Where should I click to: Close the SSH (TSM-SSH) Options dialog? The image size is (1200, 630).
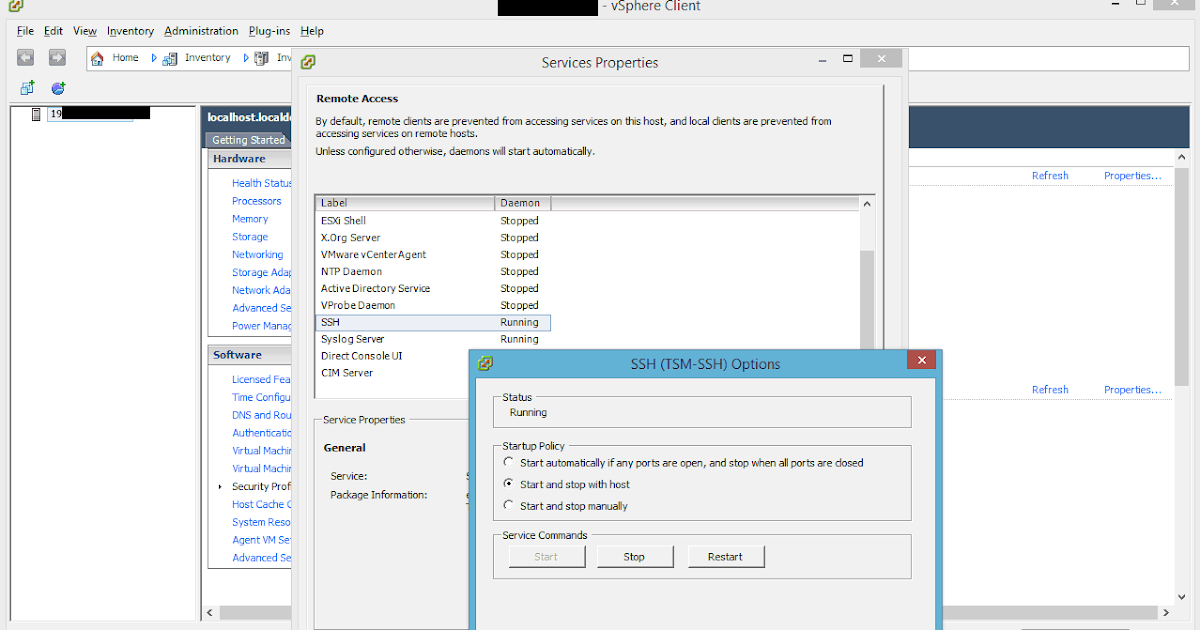point(922,360)
